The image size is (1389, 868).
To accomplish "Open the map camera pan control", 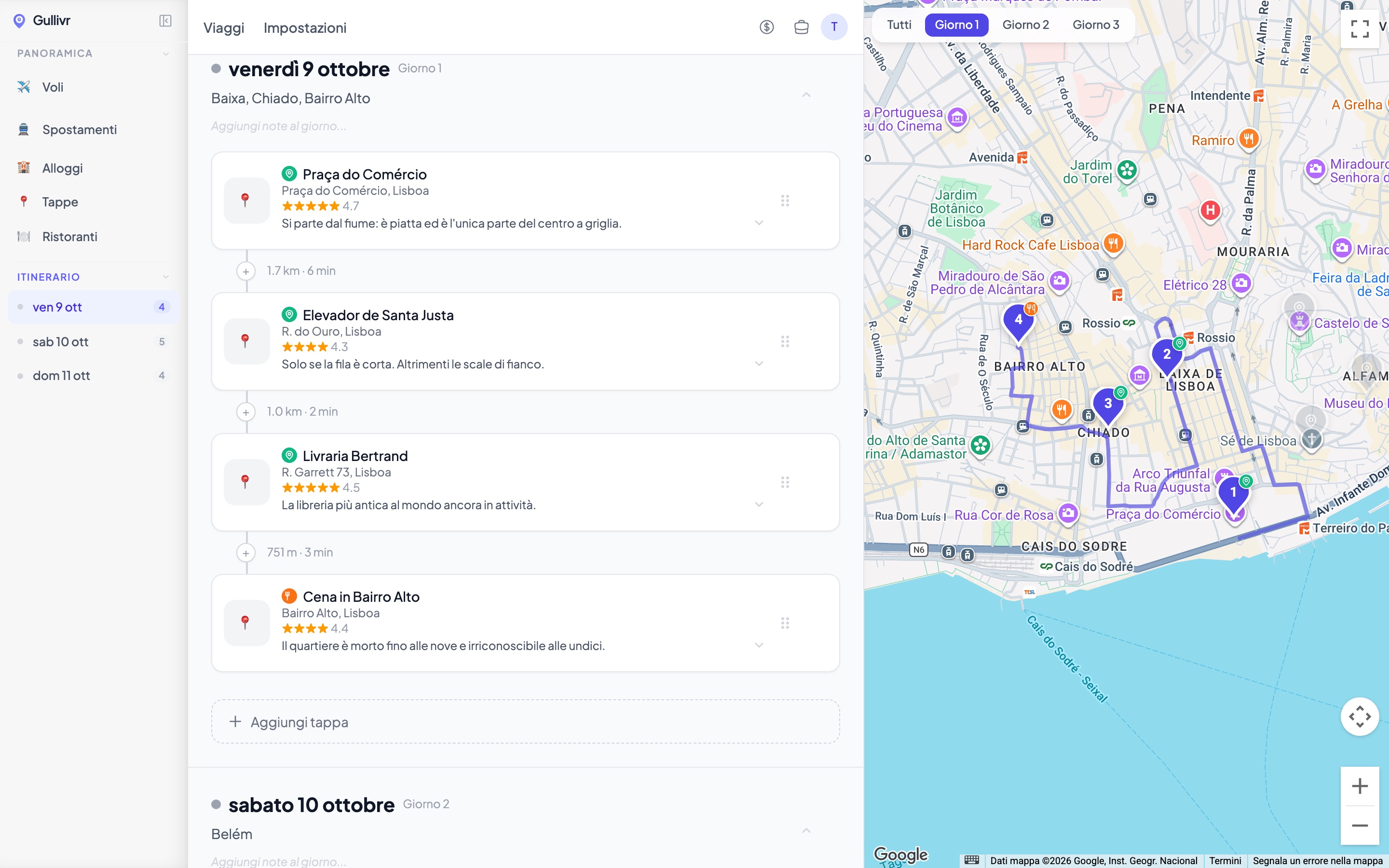I will click(1359, 717).
